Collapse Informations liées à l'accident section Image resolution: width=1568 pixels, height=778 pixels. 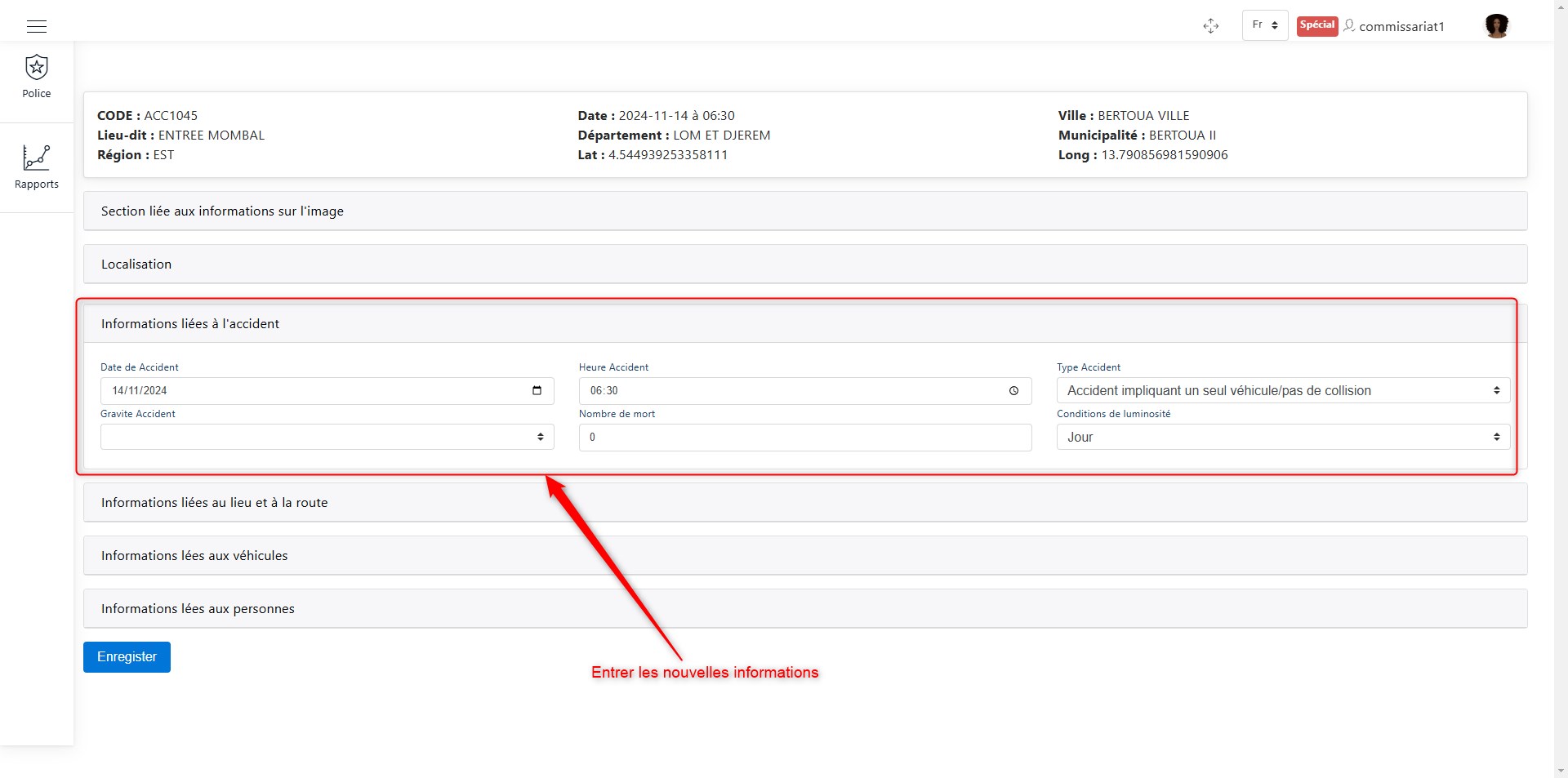[x=805, y=323]
